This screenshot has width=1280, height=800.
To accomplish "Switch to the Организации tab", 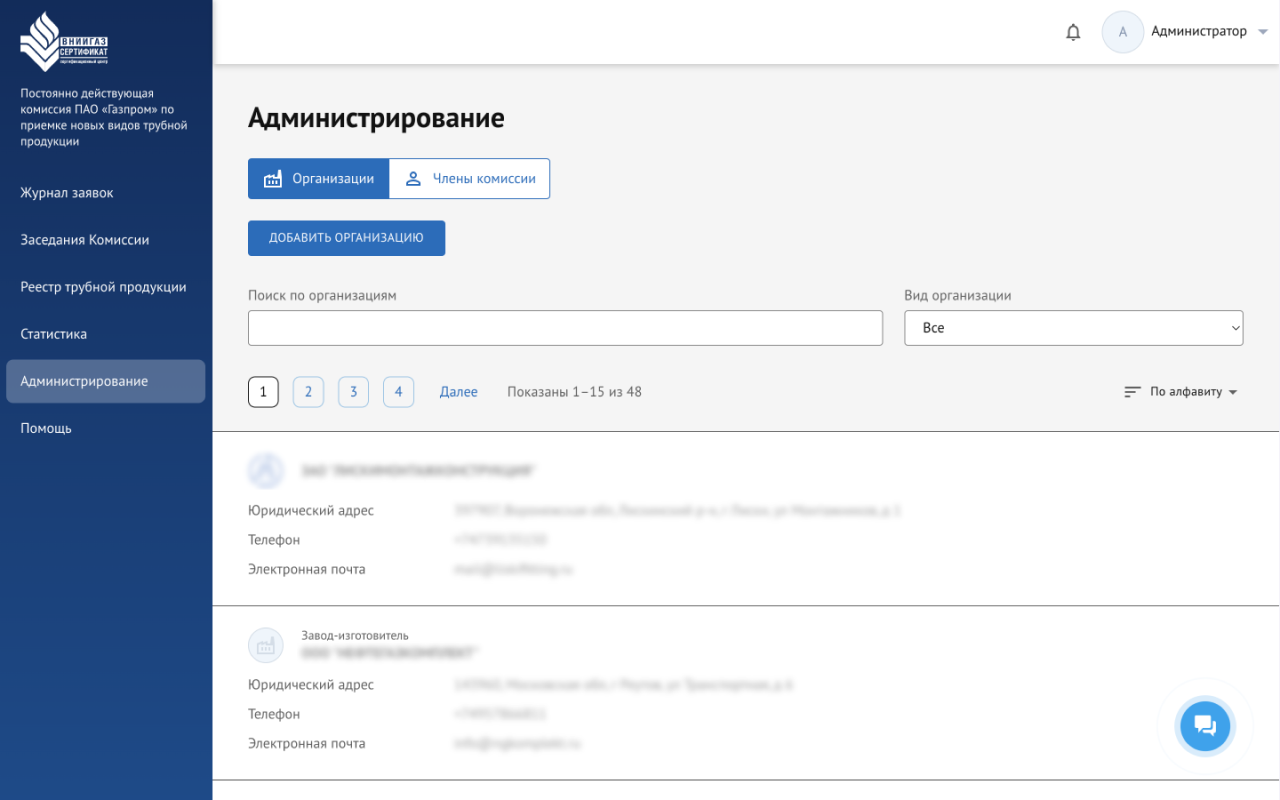I will 318,179.
